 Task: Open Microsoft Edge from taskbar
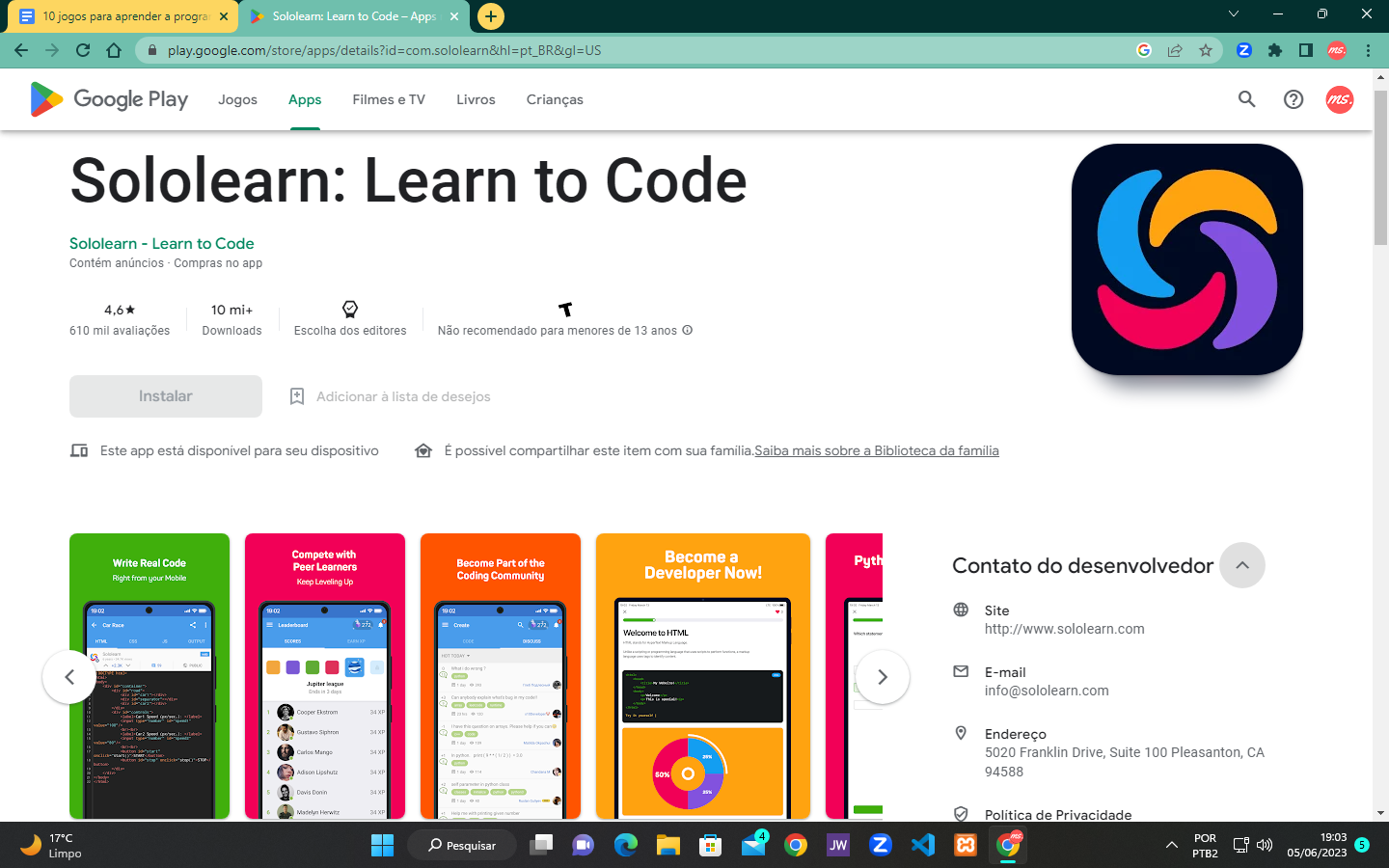coord(626,846)
